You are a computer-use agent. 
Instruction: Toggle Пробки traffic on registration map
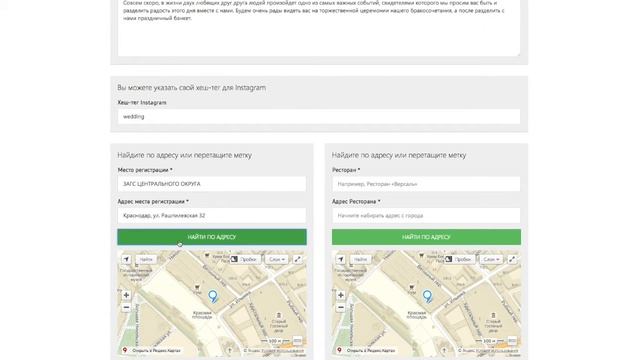(245, 259)
